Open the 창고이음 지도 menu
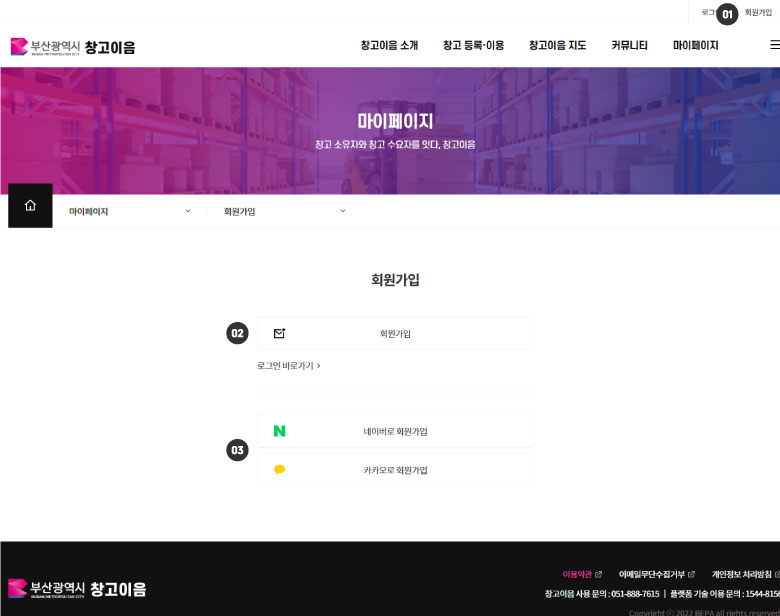 pos(557,45)
